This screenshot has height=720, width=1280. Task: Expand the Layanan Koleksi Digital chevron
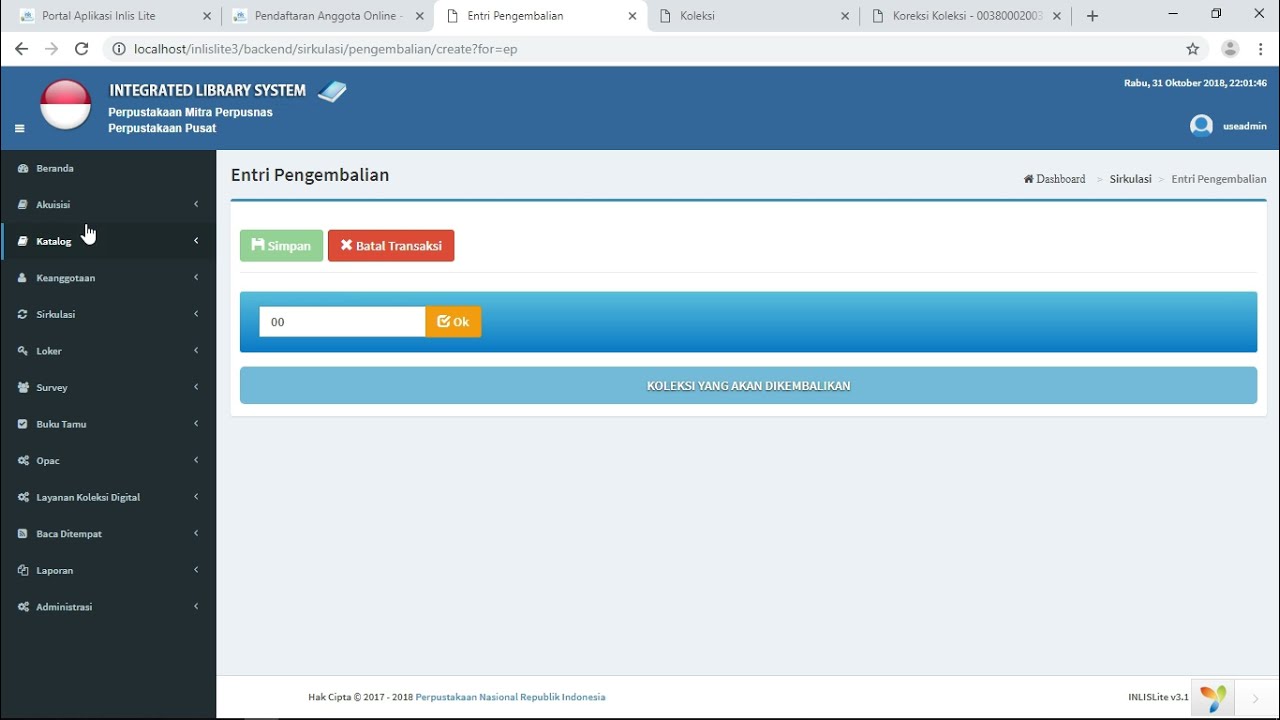pos(196,497)
